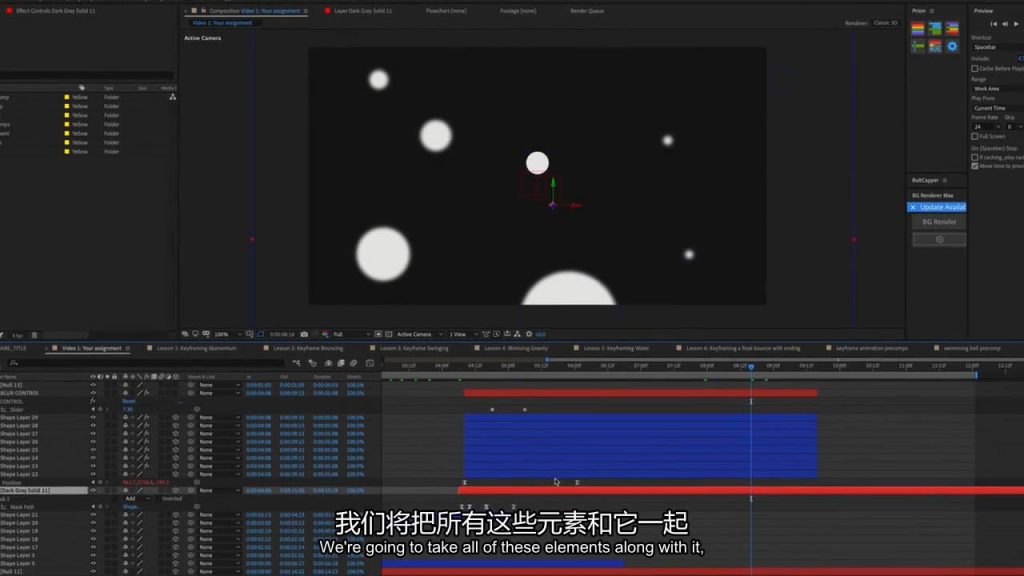Uncheck Move time to preview time
Viewport: 1024px width, 576px height.
974,166
